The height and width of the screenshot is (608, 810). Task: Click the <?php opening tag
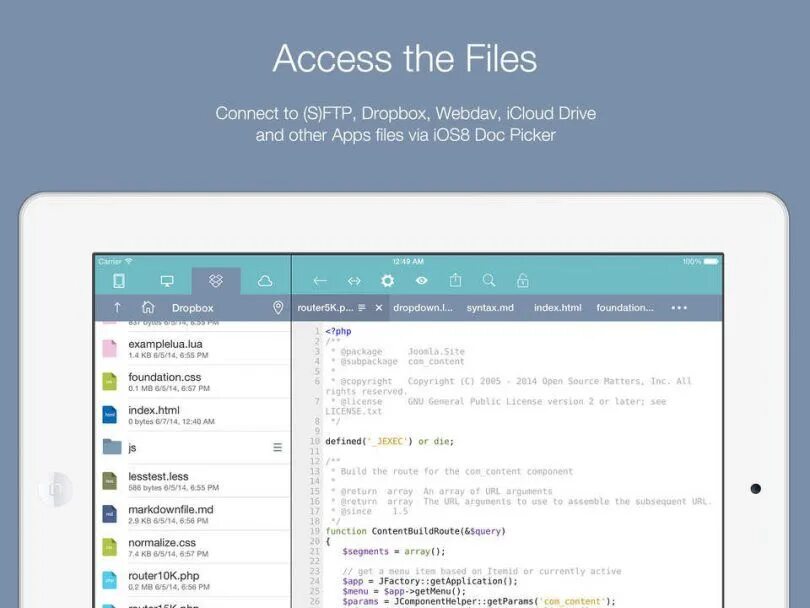point(338,332)
